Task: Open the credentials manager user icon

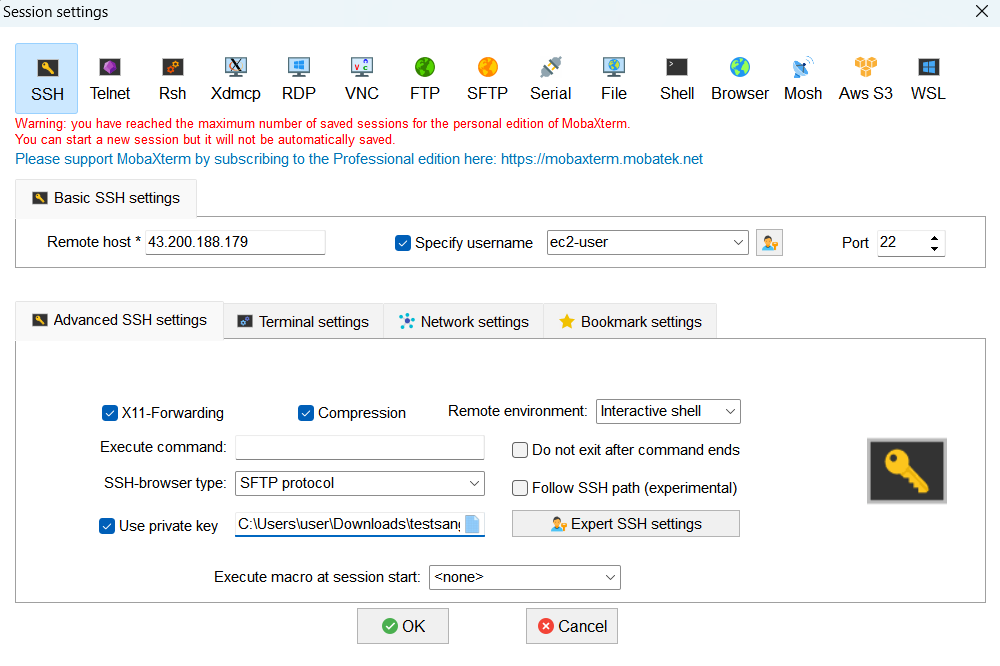Action: [x=769, y=242]
